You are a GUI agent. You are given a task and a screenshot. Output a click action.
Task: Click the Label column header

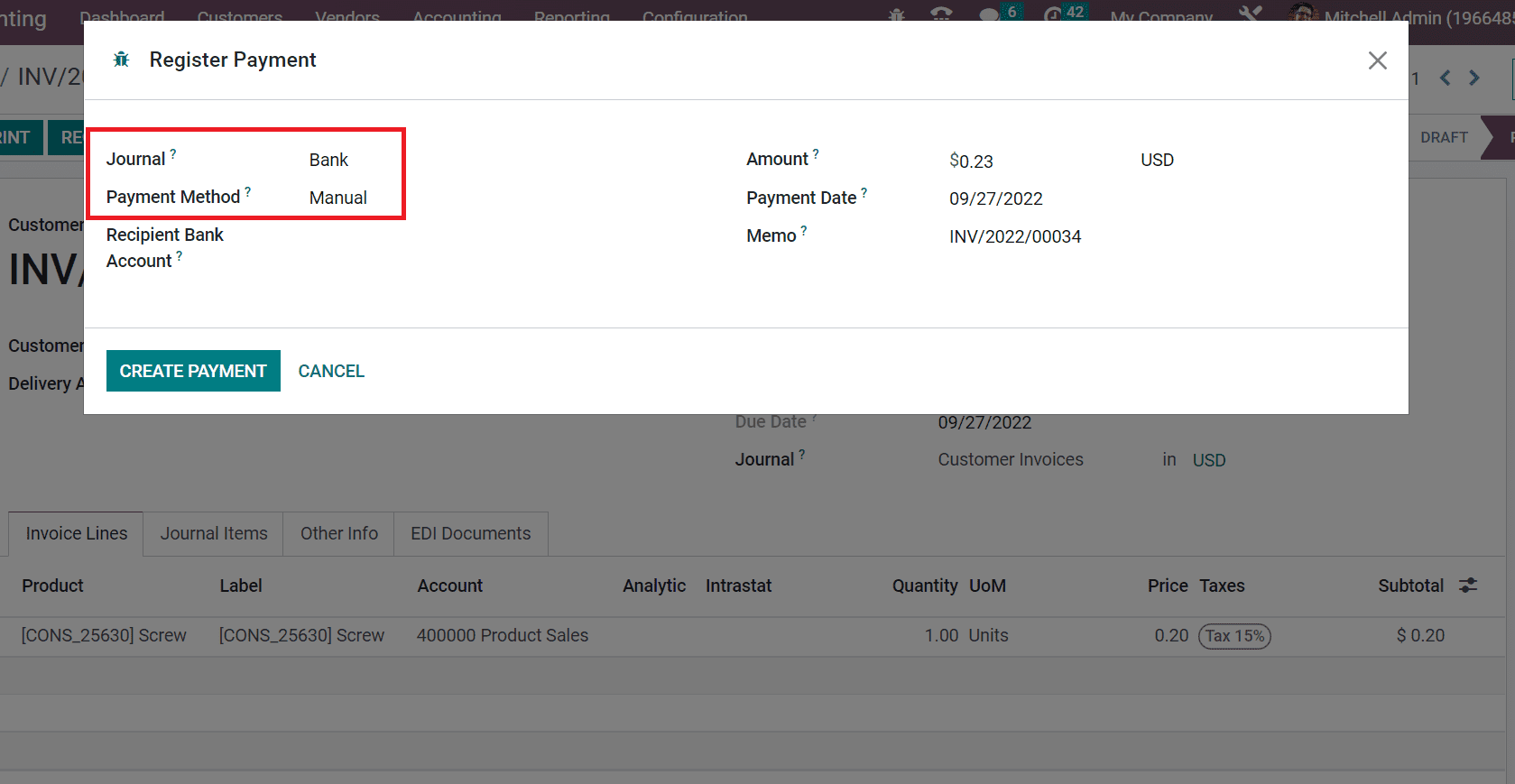(x=241, y=586)
